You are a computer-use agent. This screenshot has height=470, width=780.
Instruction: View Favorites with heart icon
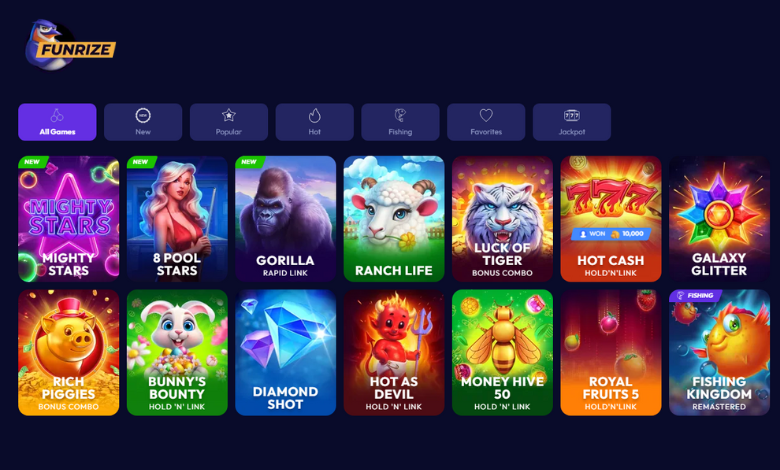(486, 122)
